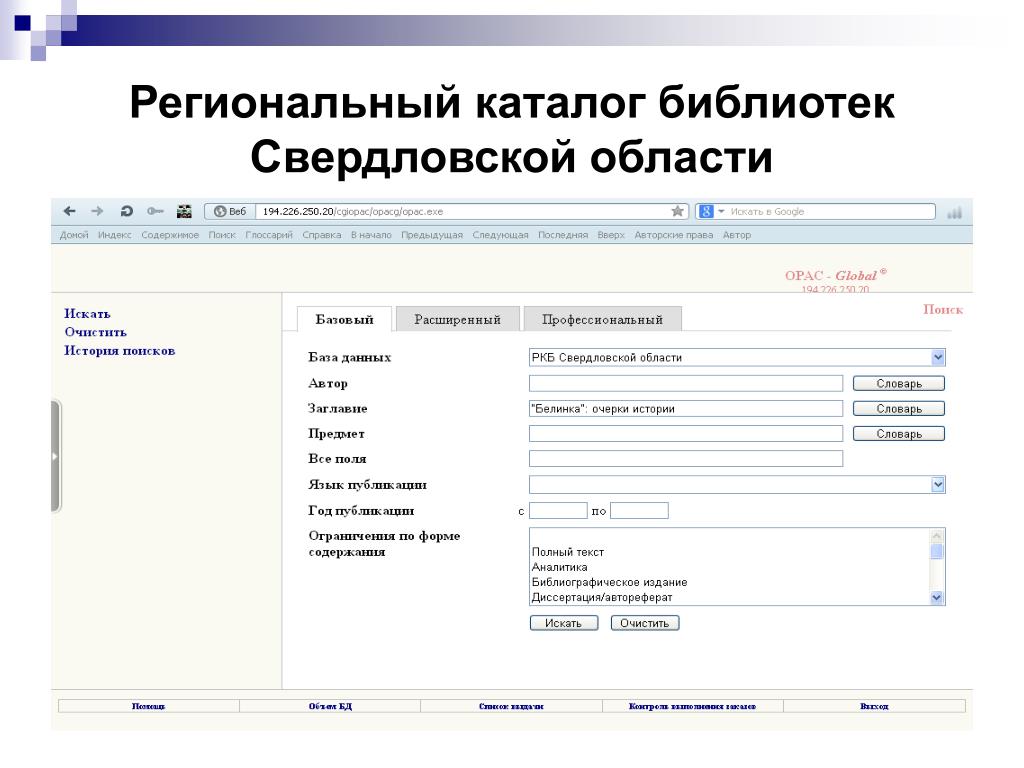The image size is (1024, 768).
Task: Click the Очистить button below the form
Action: click(x=645, y=623)
